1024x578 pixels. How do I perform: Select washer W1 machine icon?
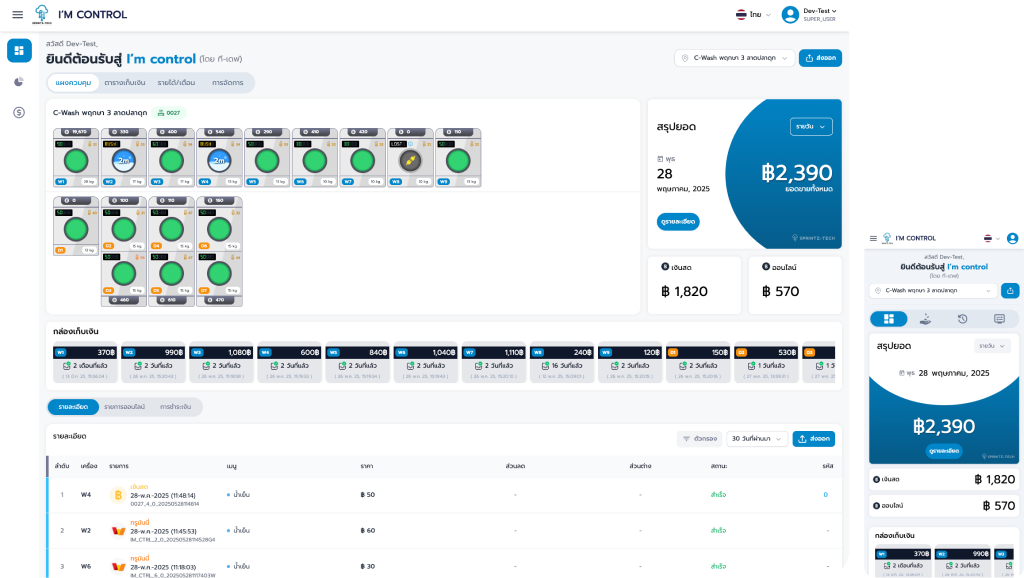pyautogui.click(x=76, y=158)
